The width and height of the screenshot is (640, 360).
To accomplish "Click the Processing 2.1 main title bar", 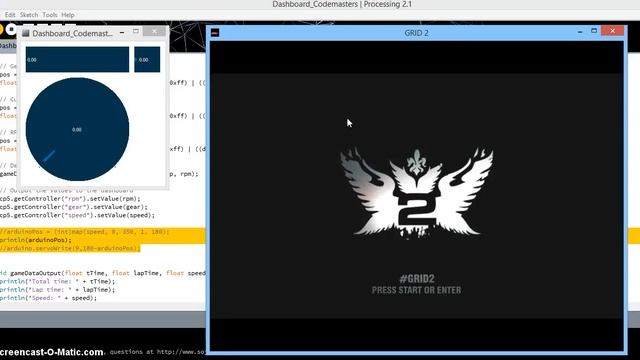I will coord(342,4).
